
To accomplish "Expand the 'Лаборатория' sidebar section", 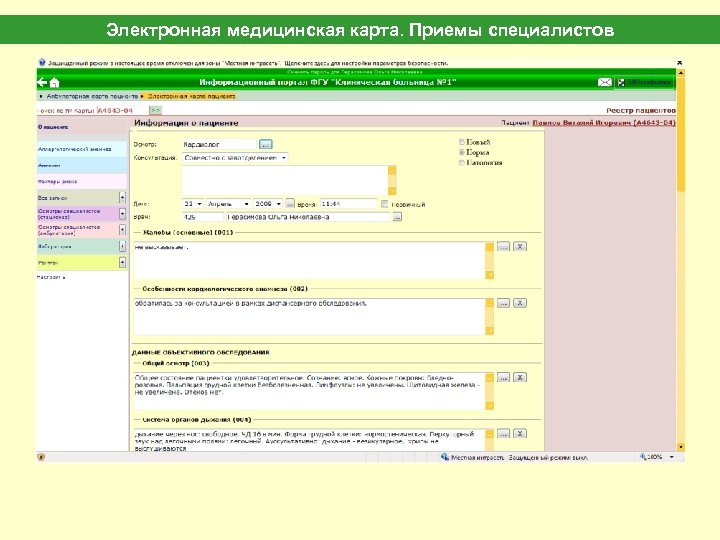I will 122,246.
